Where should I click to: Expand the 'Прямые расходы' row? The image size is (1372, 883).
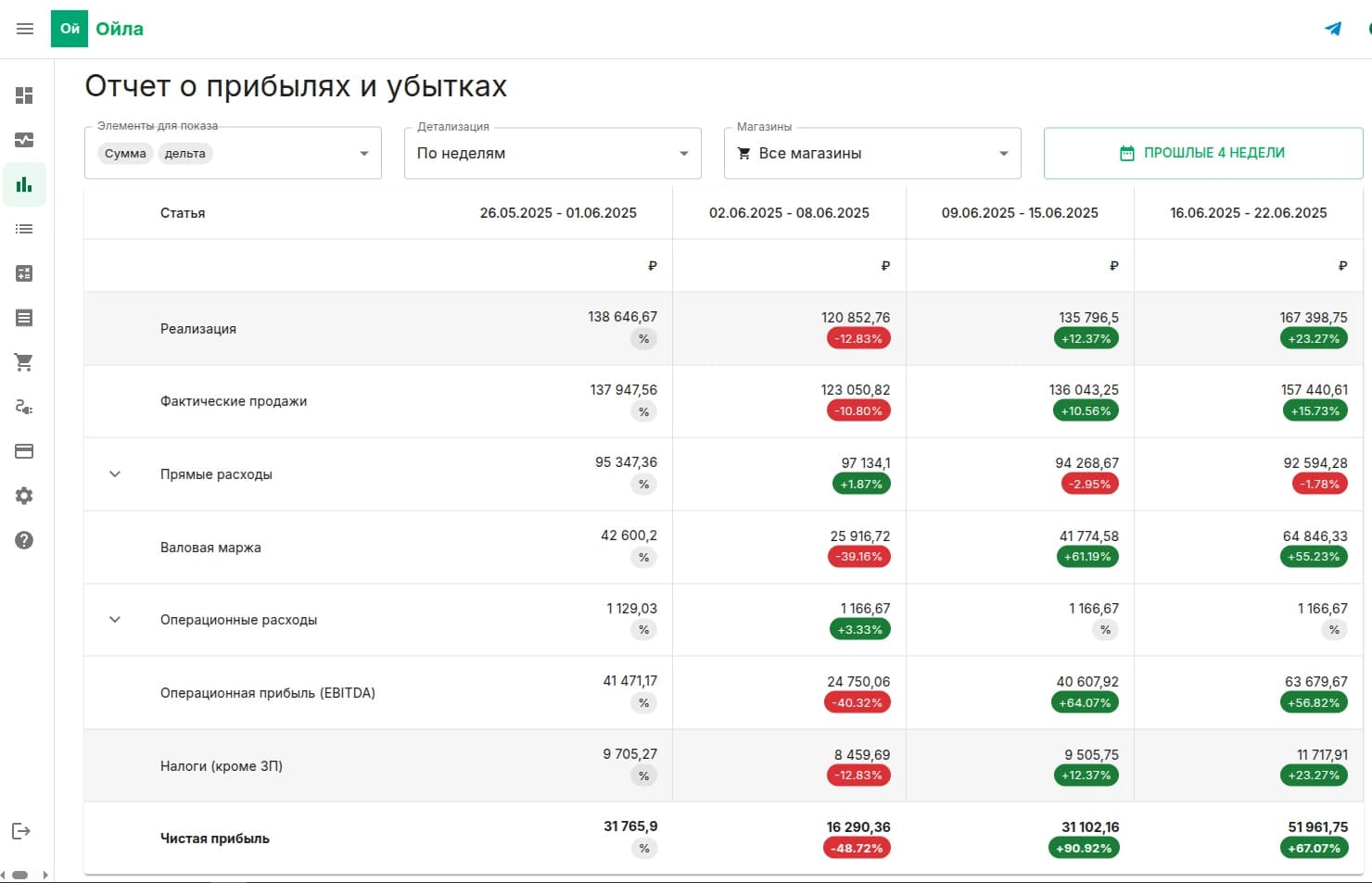click(115, 474)
